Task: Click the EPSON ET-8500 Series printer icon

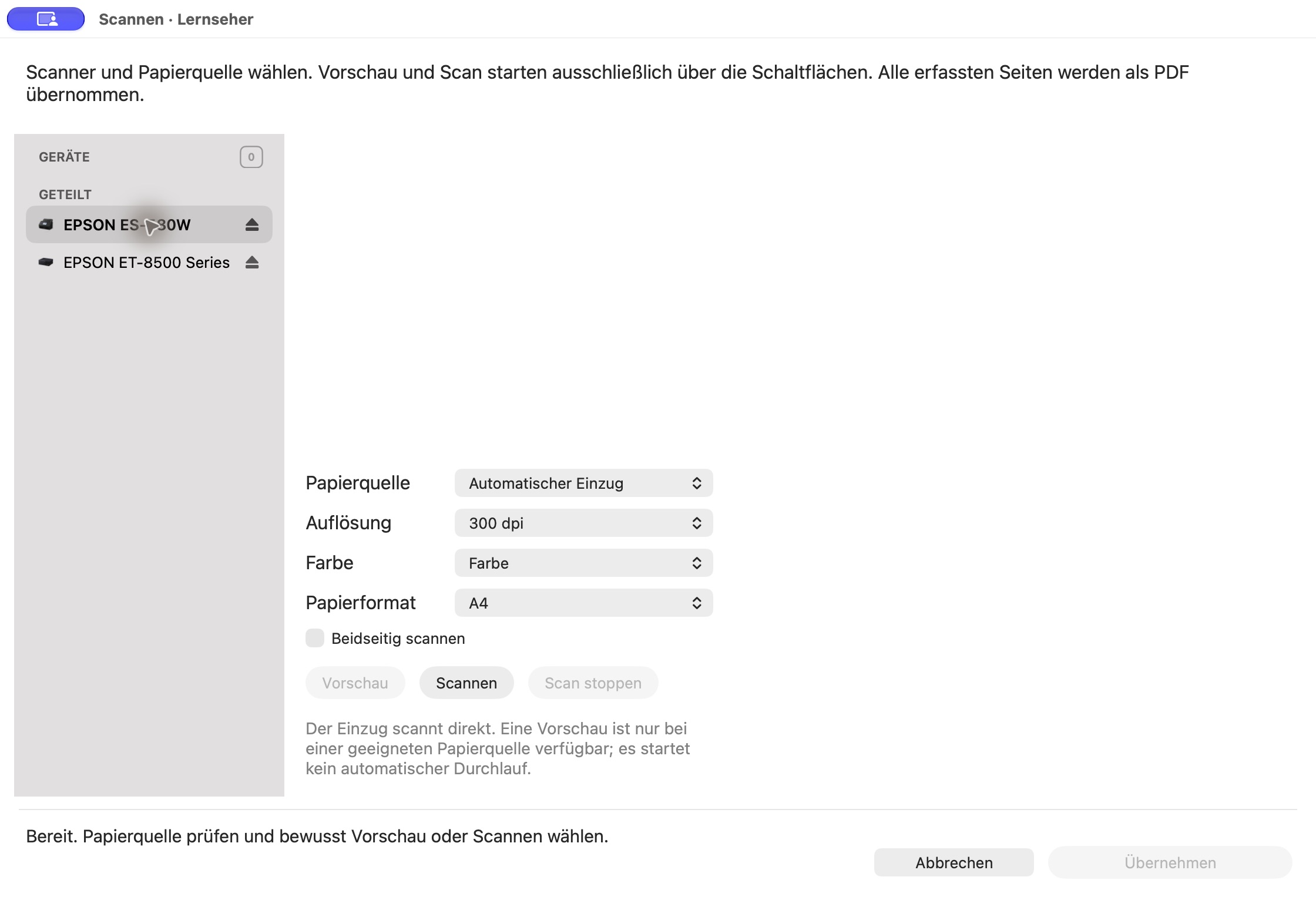Action: pos(46,262)
